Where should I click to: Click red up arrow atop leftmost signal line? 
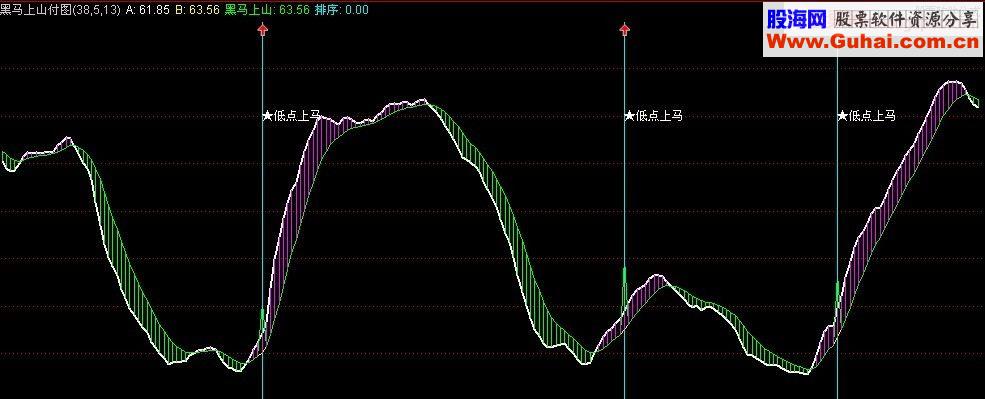point(263,29)
